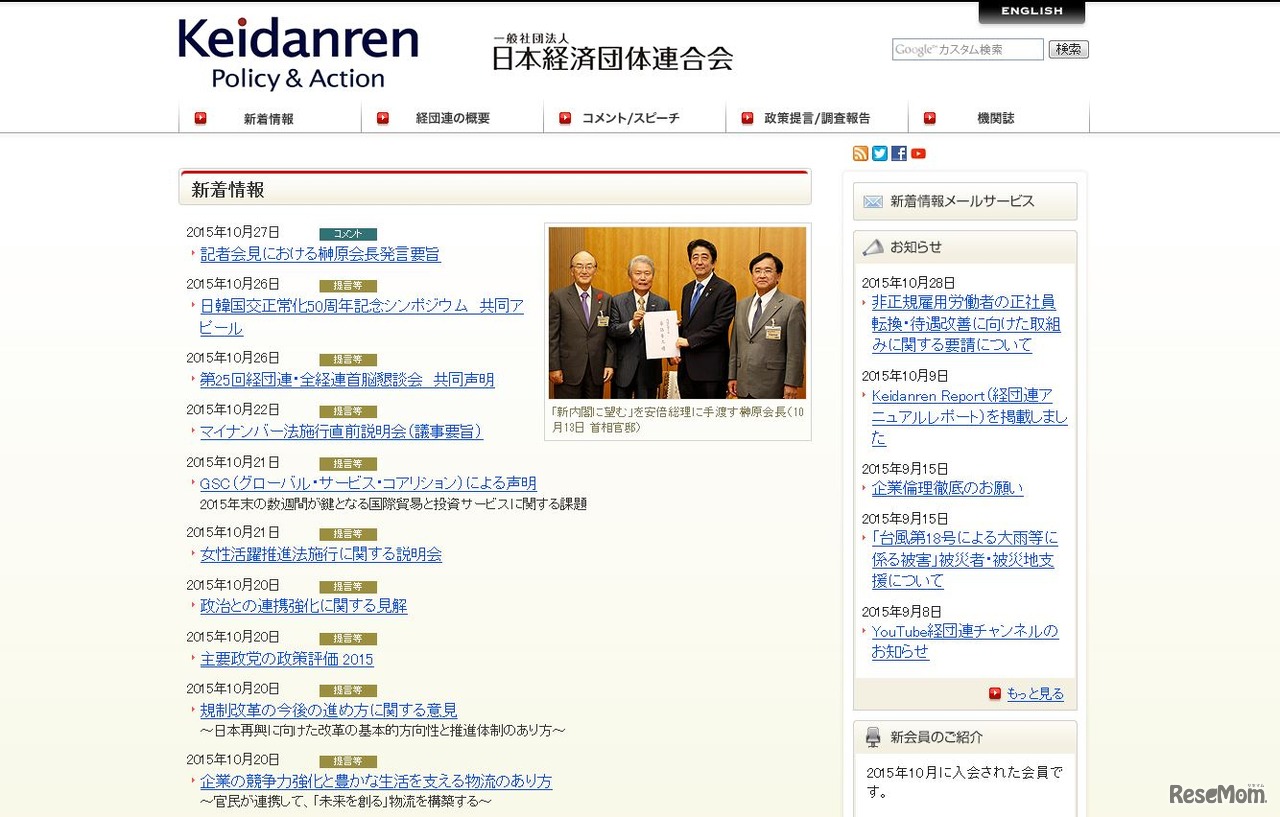Click the red arrow icon next to もっと見る
Image resolution: width=1280 pixels, height=817 pixels.
(x=995, y=693)
